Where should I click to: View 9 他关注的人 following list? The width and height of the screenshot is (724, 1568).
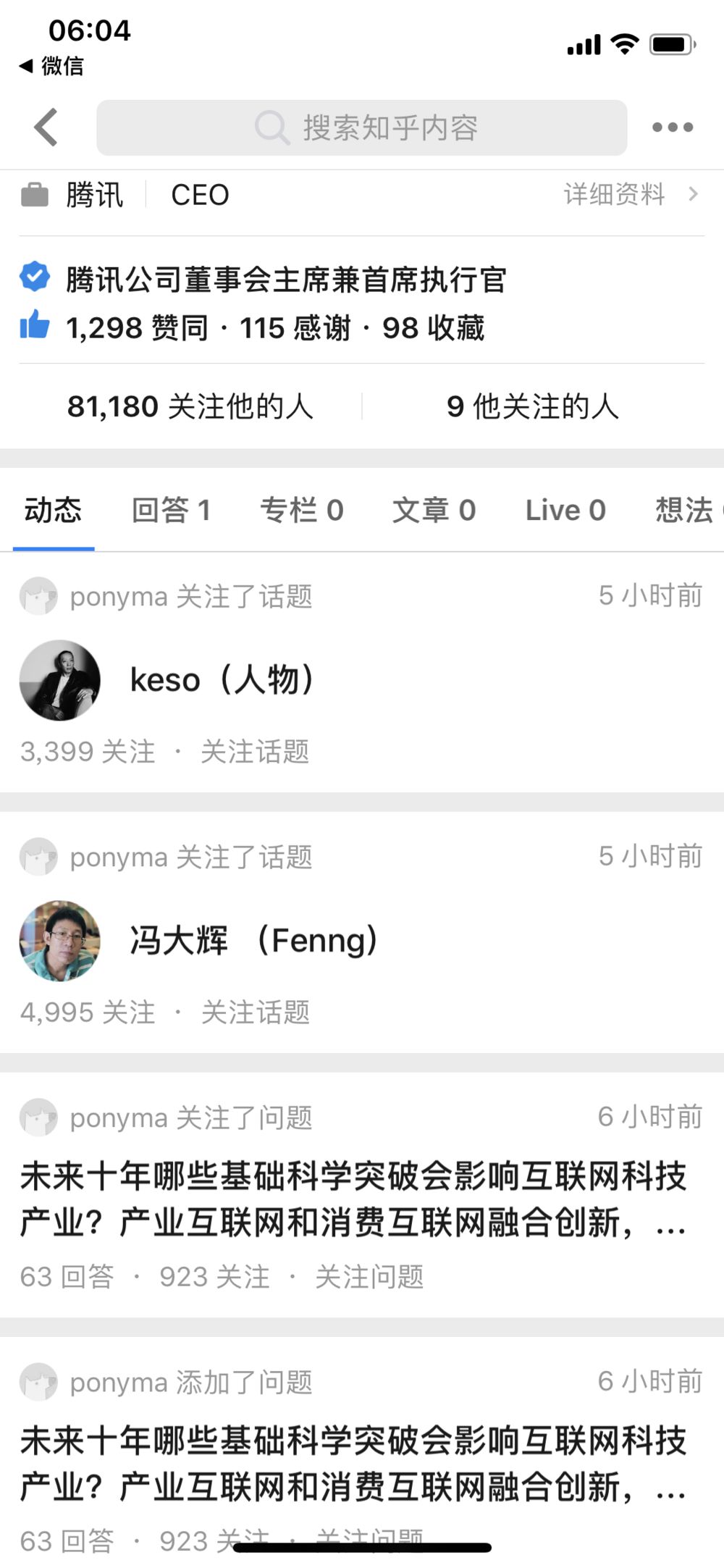[x=533, y=406]
